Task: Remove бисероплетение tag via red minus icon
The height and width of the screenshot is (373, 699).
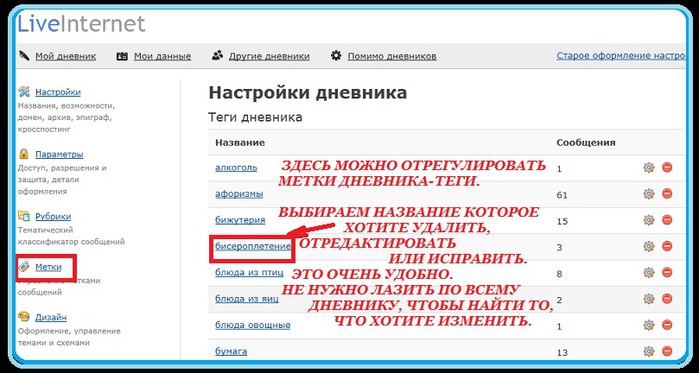Action: point(667,246)
